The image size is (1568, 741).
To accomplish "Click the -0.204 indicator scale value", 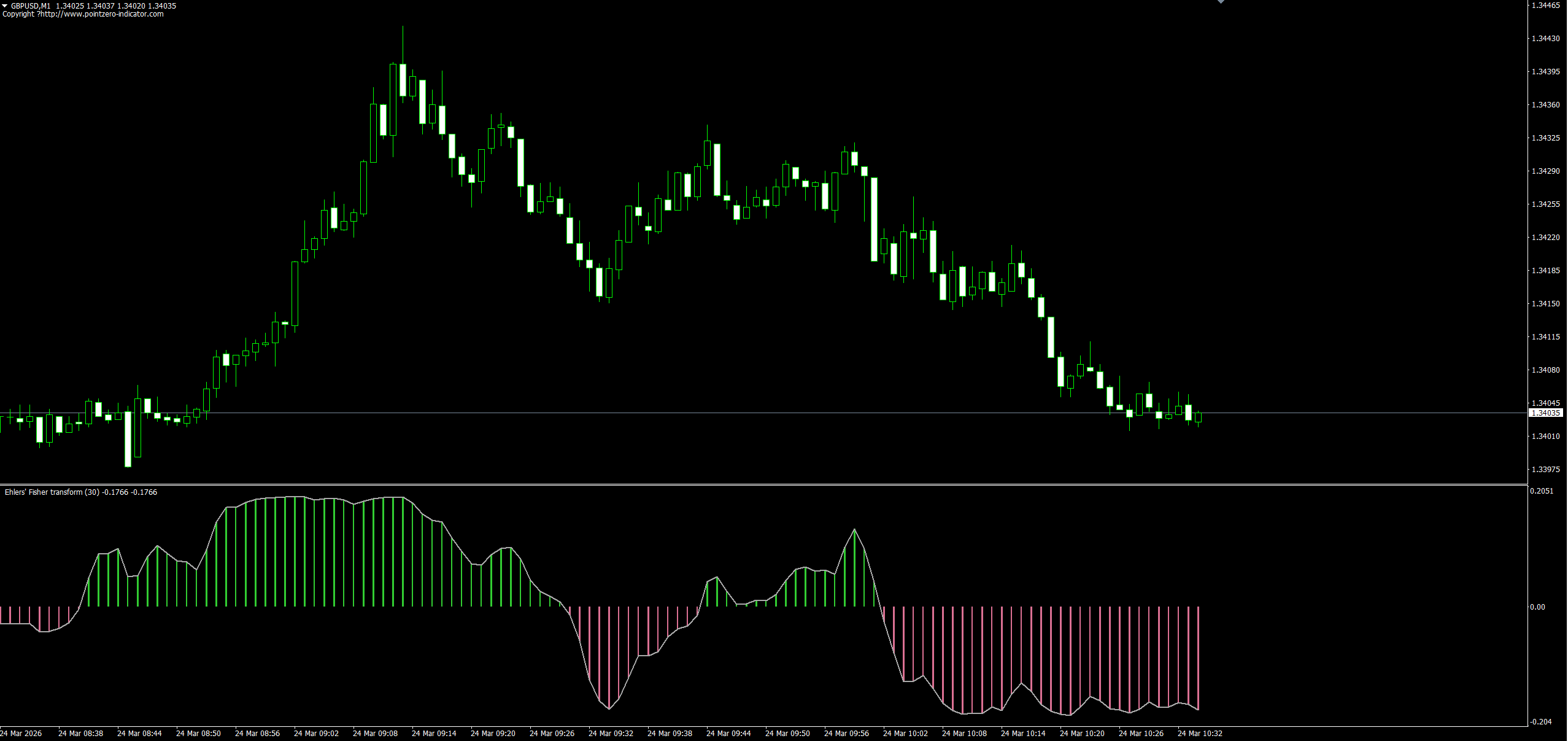I will point(1541,722).
